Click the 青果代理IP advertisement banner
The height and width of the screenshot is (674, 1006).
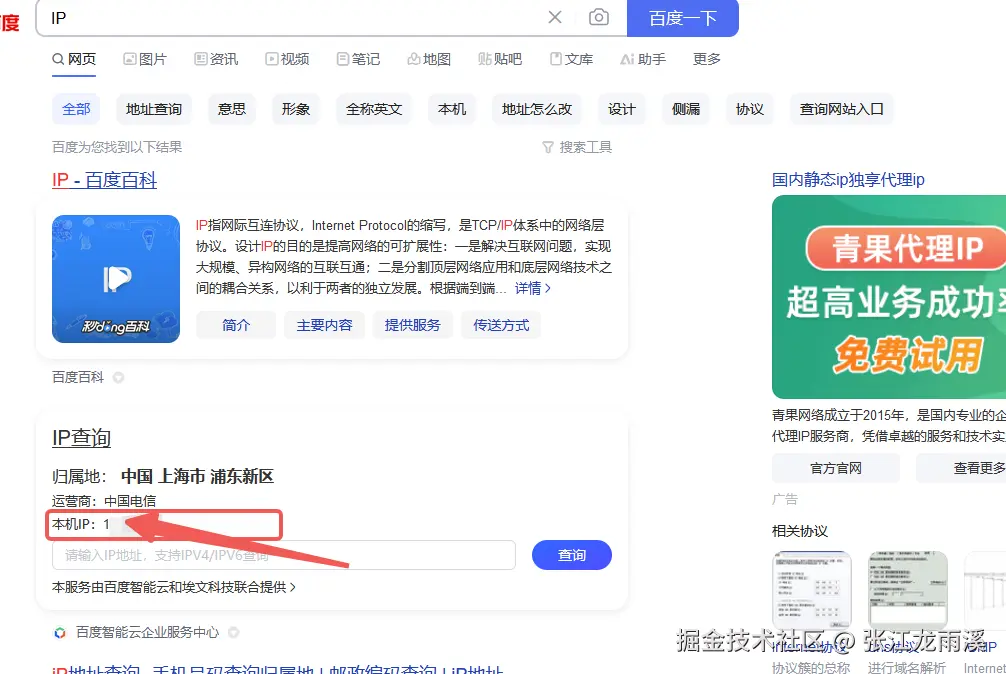[890, 297]
